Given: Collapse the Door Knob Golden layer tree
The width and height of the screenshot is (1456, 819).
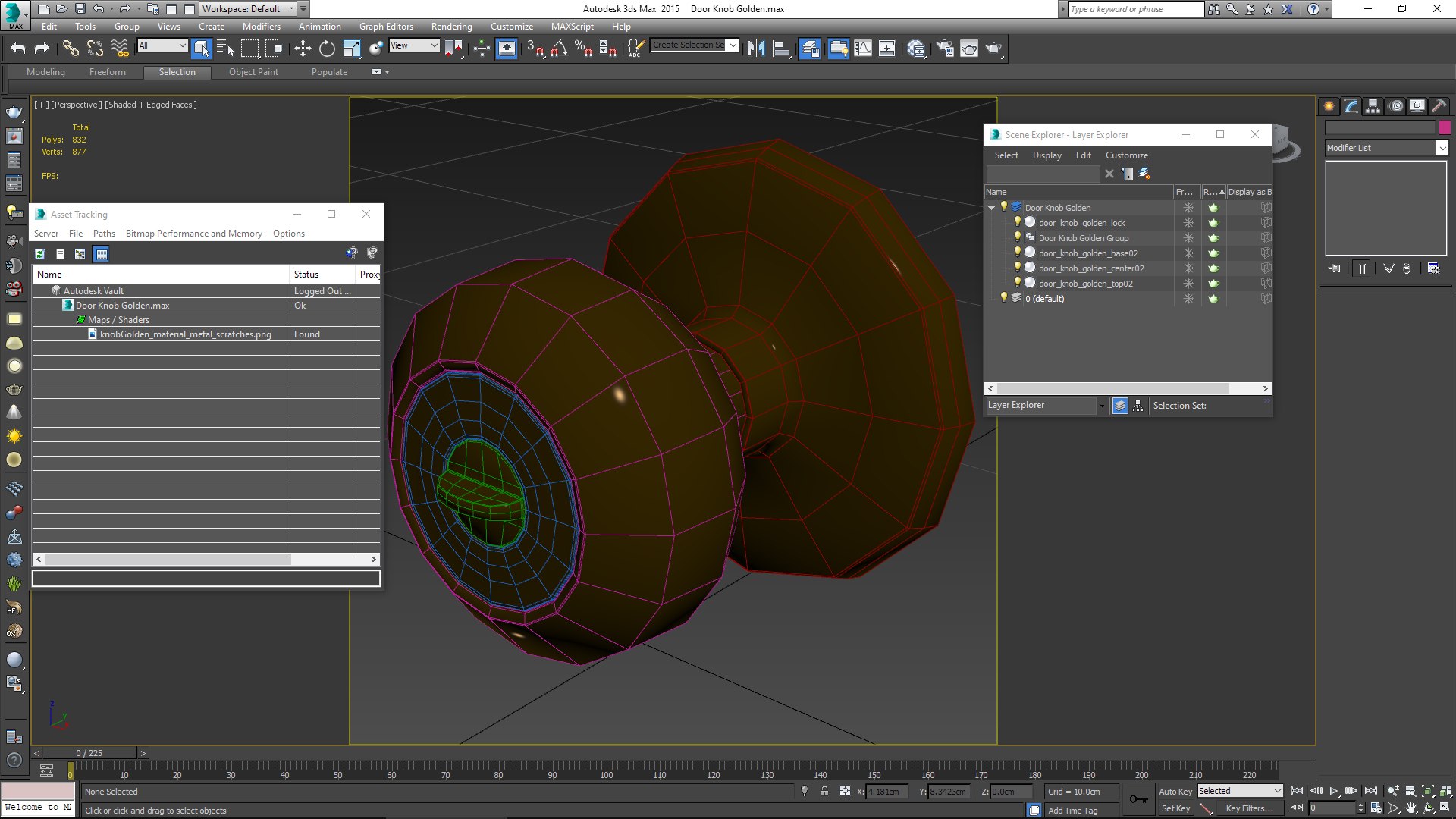Looking at the screenshot, I should coord(992,207).
